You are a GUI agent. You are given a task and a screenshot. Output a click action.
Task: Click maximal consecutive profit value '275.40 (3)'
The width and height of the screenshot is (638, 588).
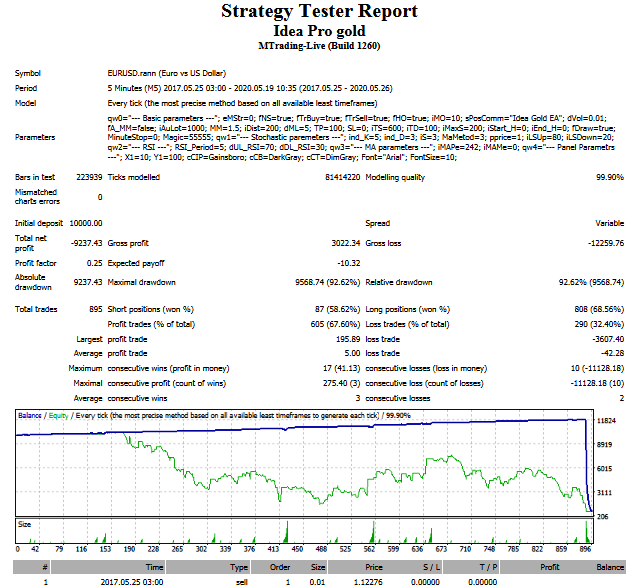tap(342, 383)
